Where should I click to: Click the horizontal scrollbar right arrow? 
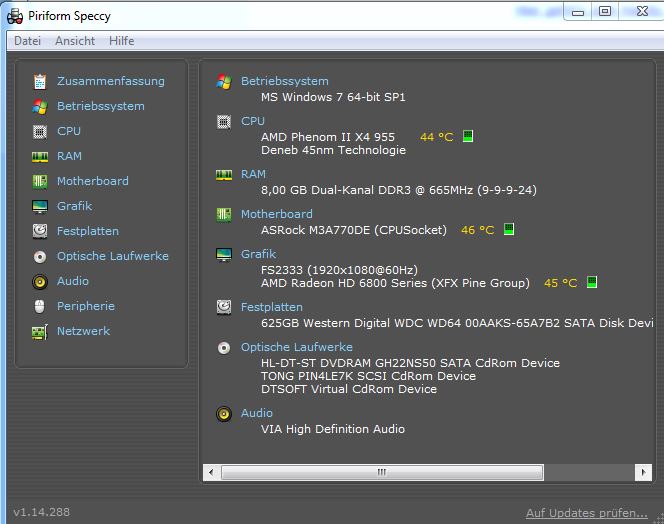point(643,472)
